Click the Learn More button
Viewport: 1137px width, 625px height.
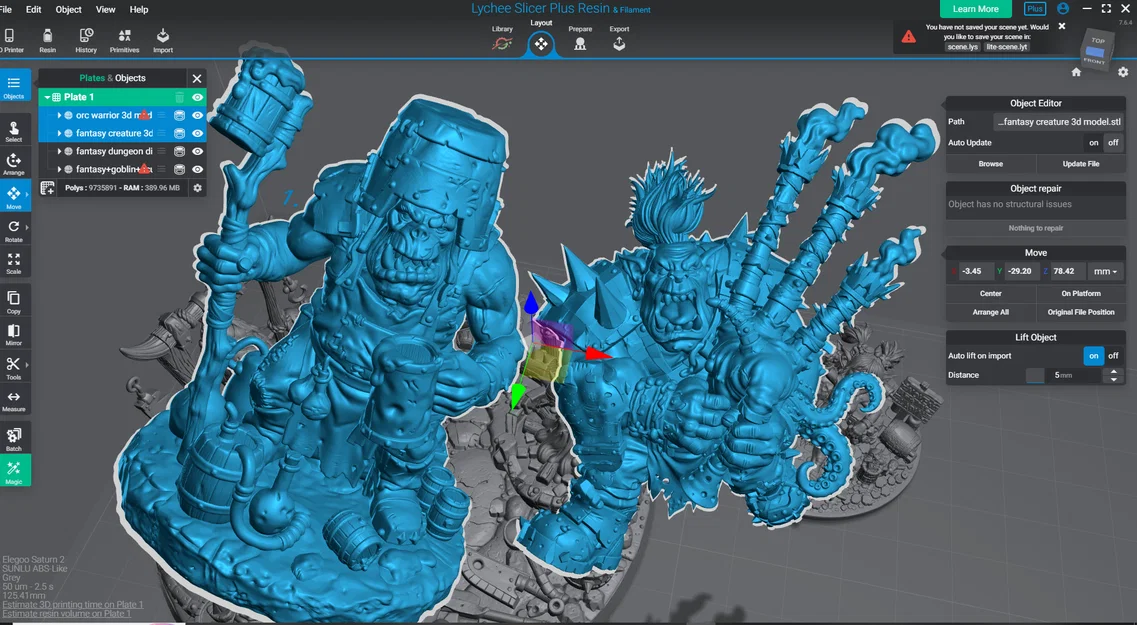pyautogui.click(x=975, y=9)
